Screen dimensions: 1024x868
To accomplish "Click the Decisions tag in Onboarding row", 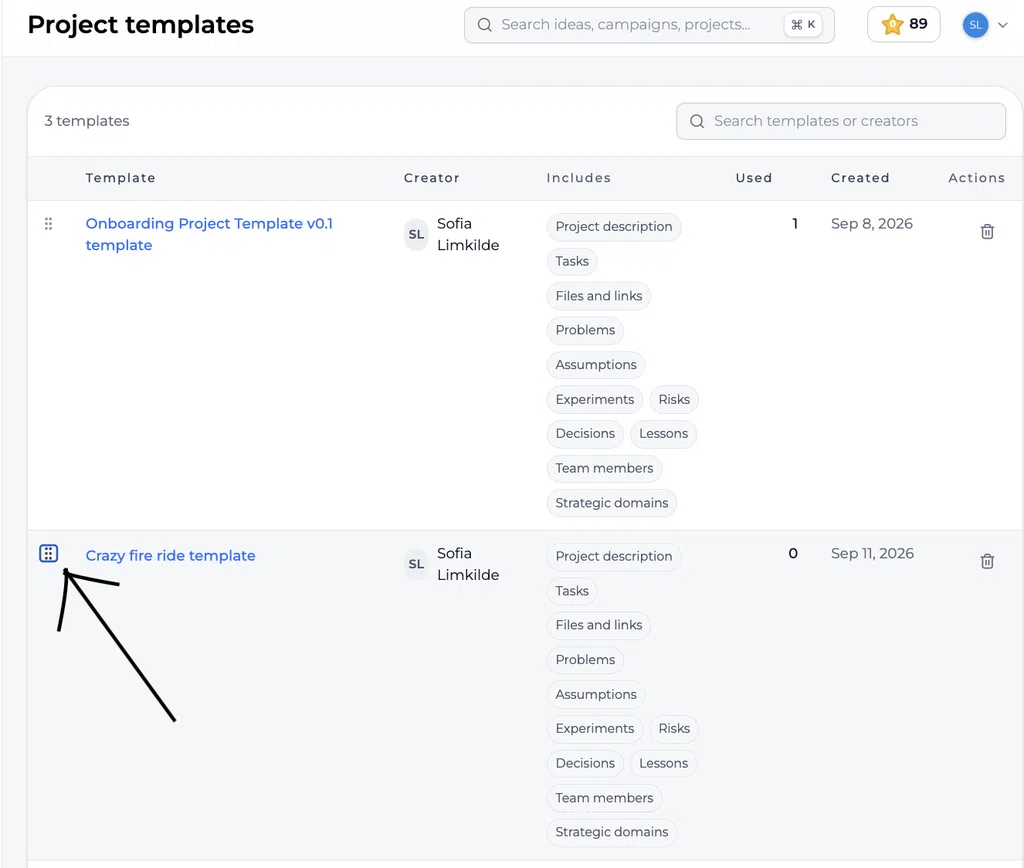I will coord(585,434).
